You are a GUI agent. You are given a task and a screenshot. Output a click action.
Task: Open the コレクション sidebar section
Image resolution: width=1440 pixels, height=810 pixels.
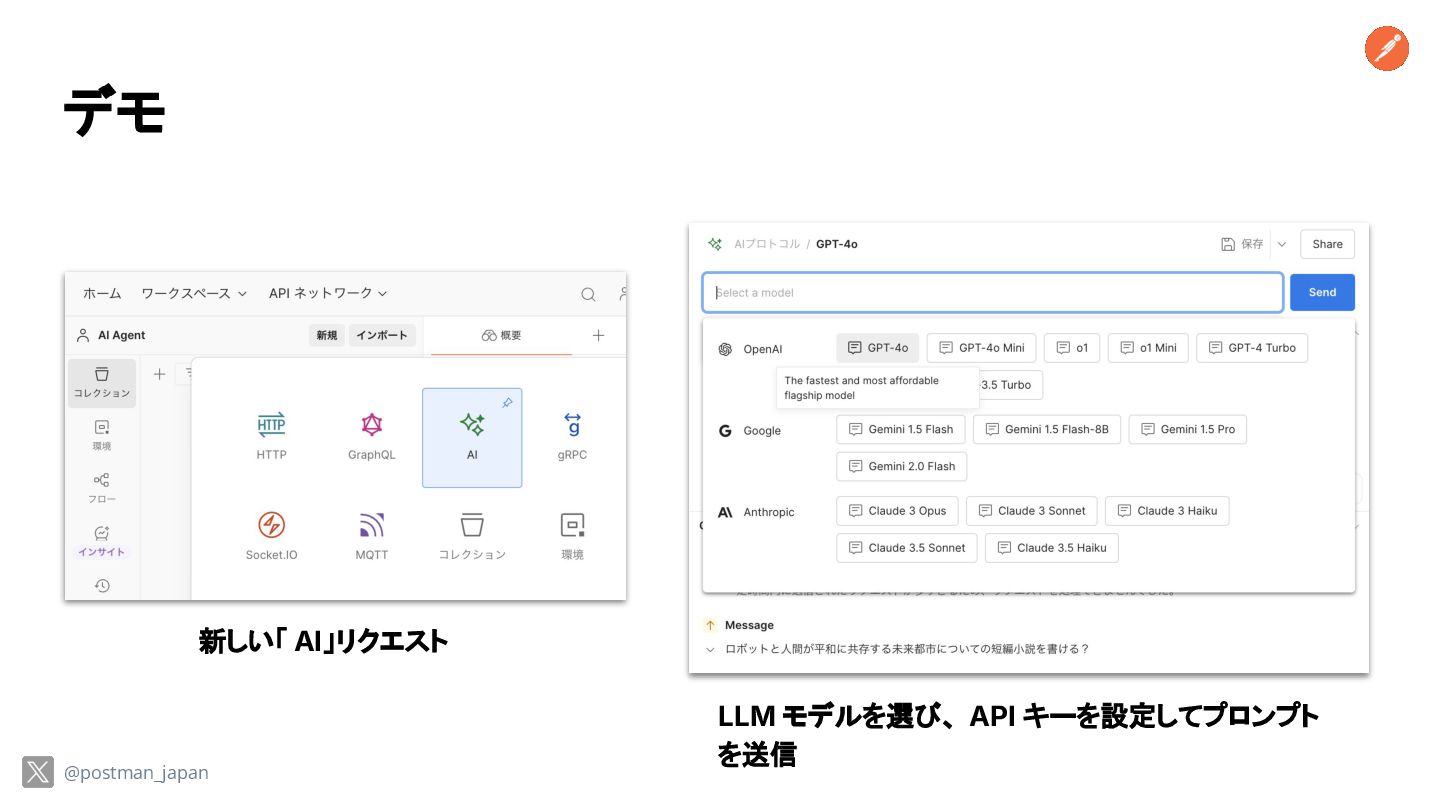point(102,383)
